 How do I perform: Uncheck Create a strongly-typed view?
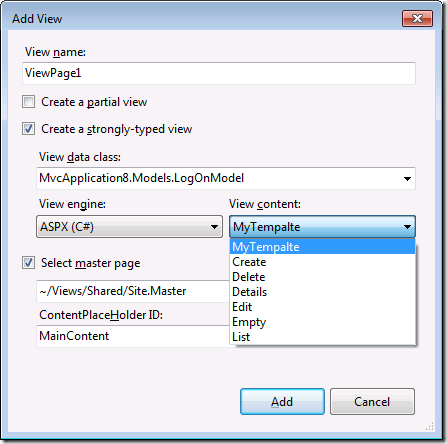(28, 129)
